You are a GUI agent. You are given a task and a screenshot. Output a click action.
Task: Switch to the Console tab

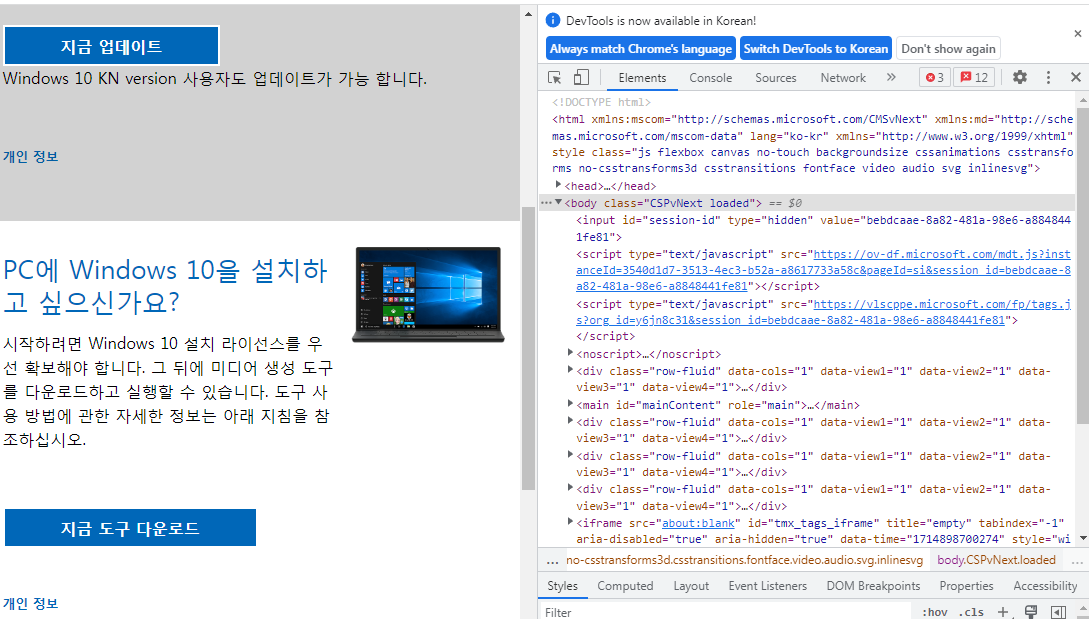point(710,78)
